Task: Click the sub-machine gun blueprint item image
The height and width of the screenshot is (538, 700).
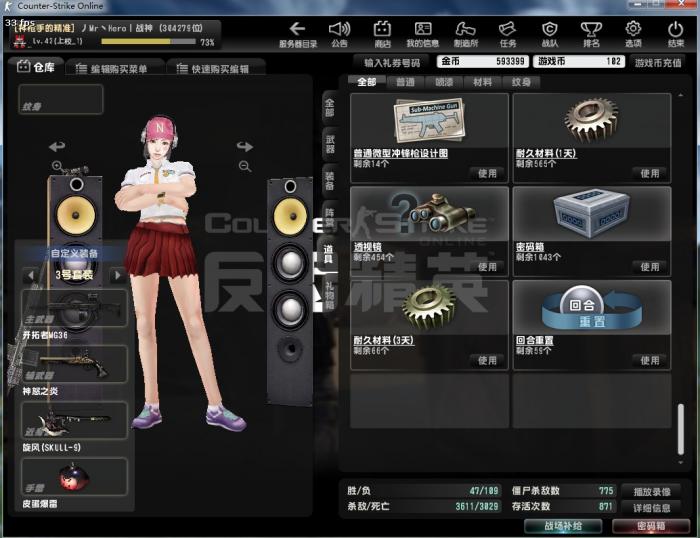Action: [x=429, y=121]
